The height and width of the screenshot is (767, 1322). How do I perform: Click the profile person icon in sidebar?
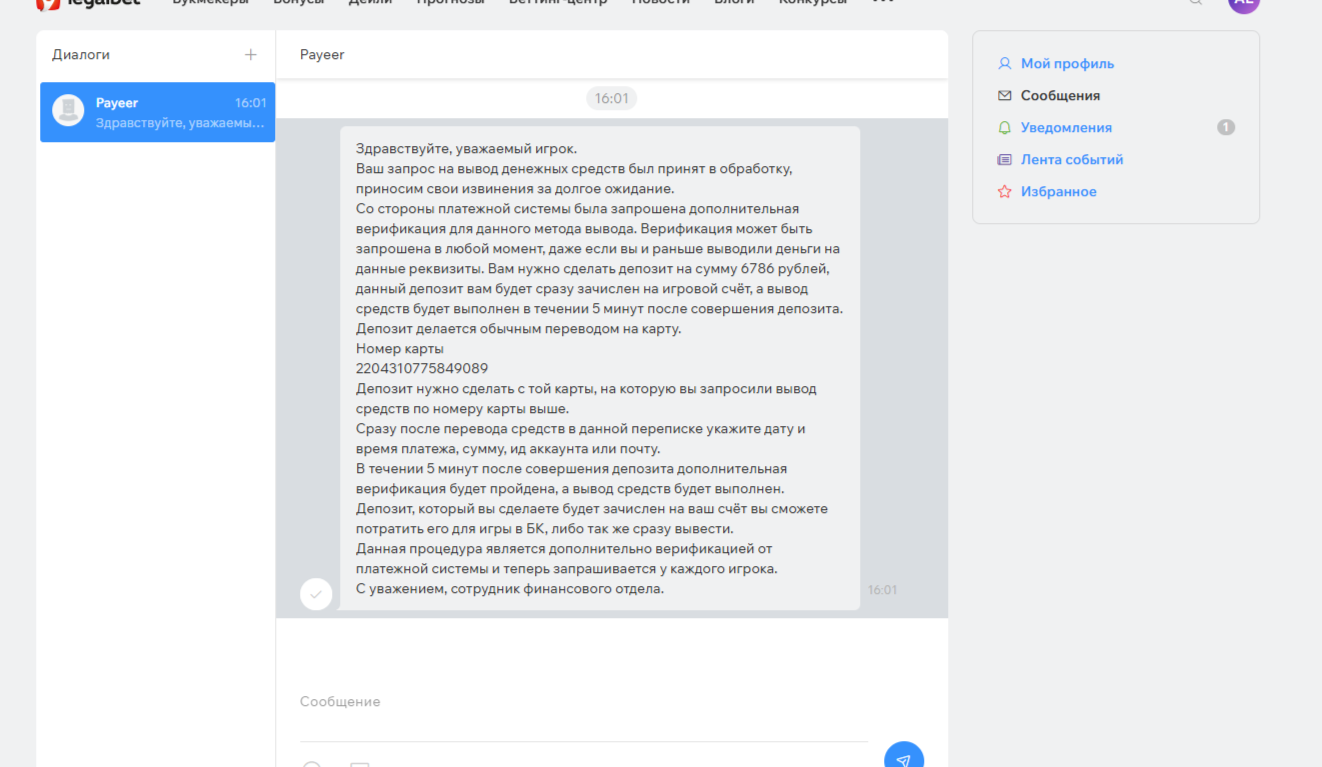1004,64
